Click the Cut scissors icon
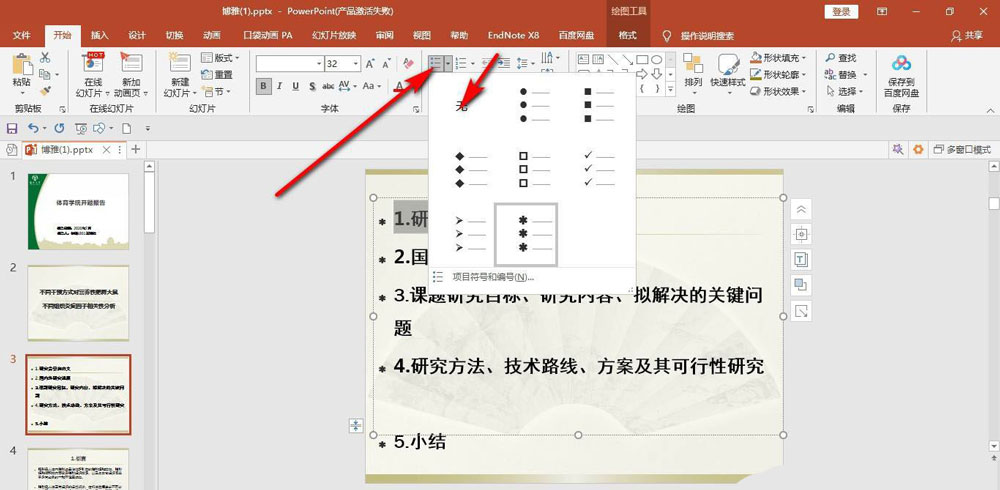 (45, 58)
